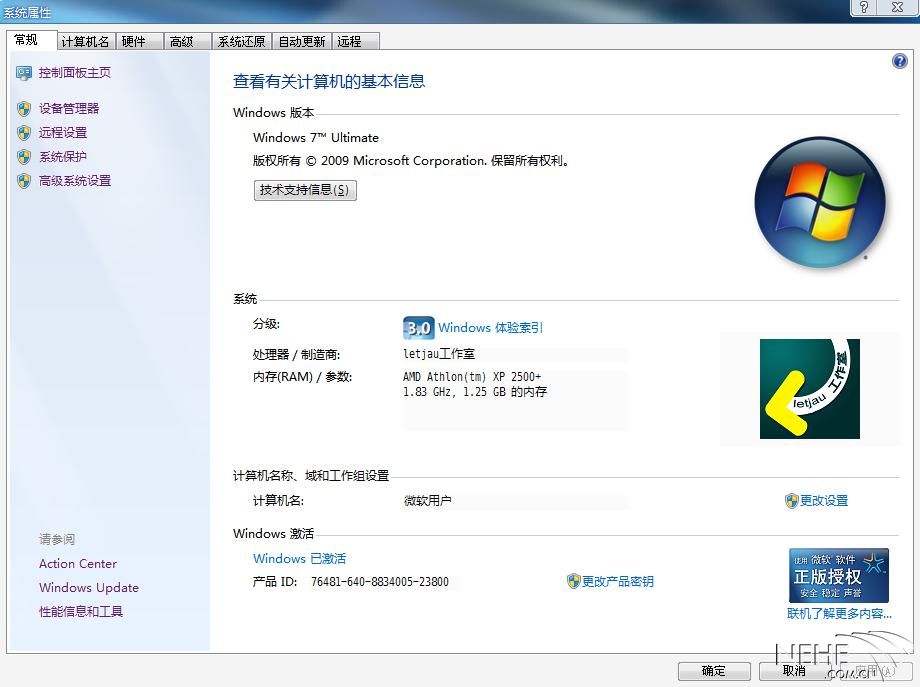
Task: Click the shield icon beside 高级系统设置
Action: (24, 181)
